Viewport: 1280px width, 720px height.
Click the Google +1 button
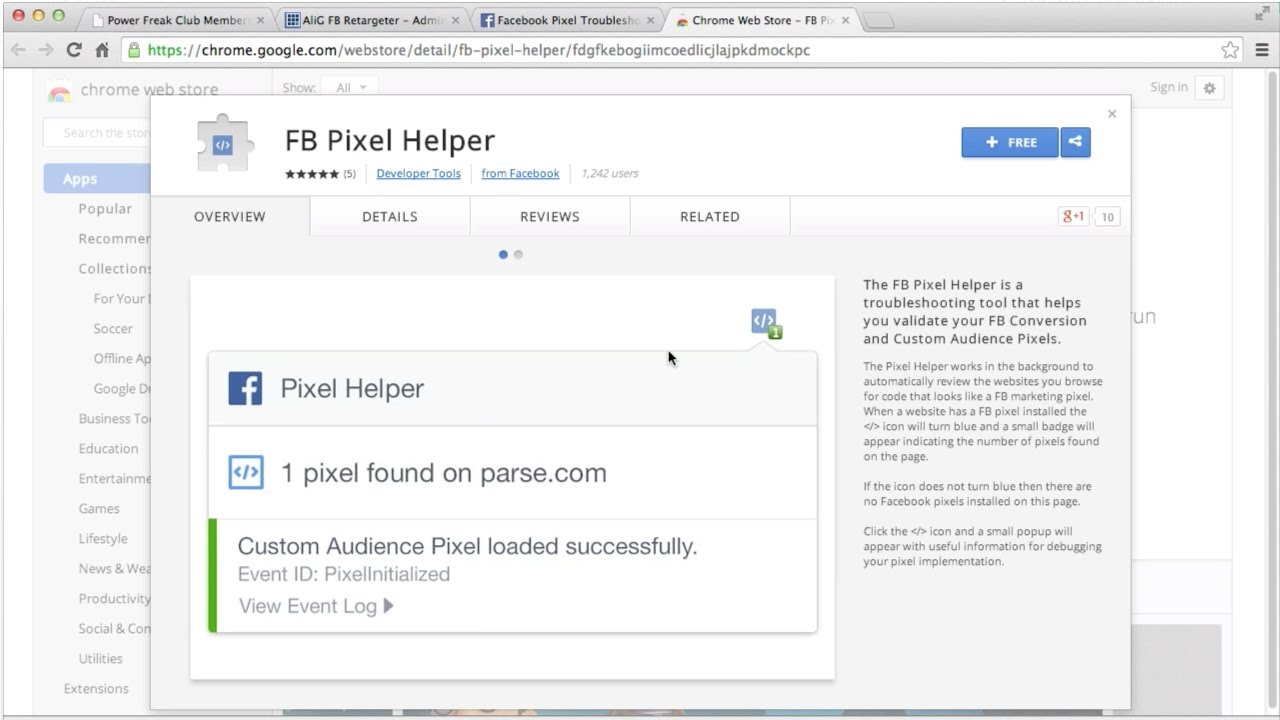(1073, 216)
